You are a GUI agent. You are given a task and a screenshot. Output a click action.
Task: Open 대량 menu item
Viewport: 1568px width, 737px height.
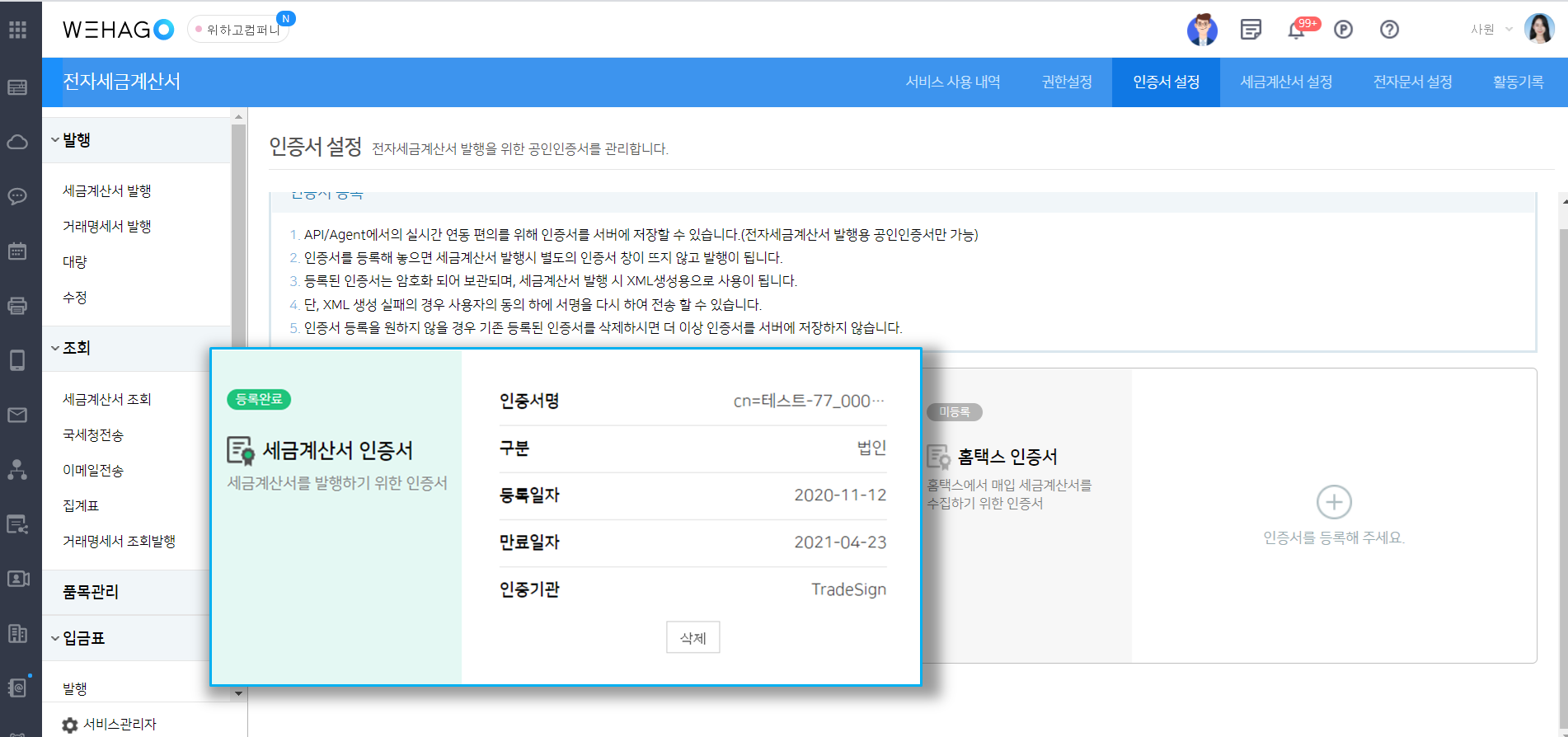[74, 262]
